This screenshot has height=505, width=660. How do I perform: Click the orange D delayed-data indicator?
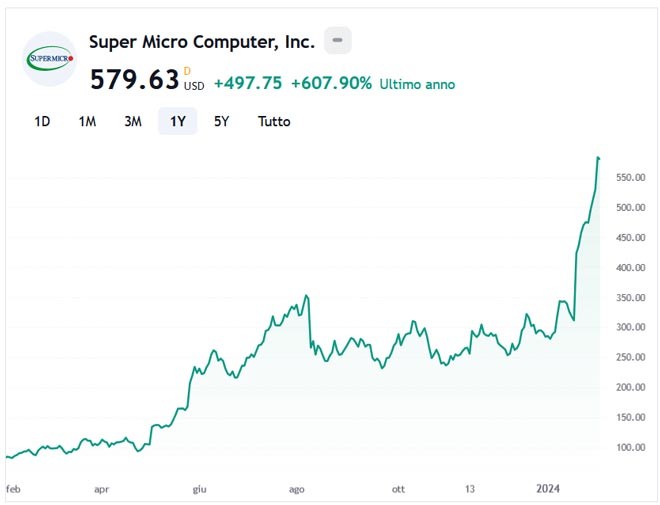click(x=186, y=70)
